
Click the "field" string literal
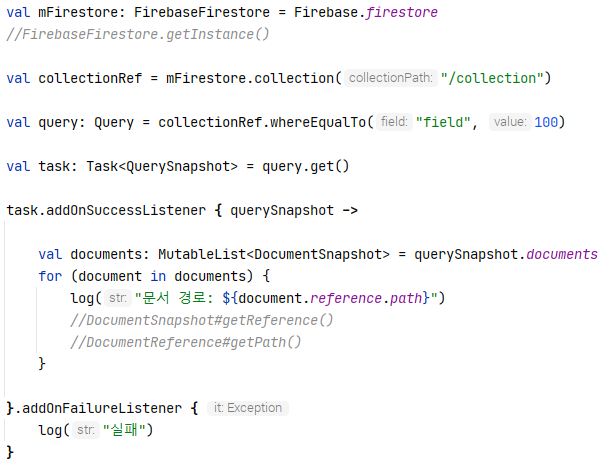pos(443,122)
